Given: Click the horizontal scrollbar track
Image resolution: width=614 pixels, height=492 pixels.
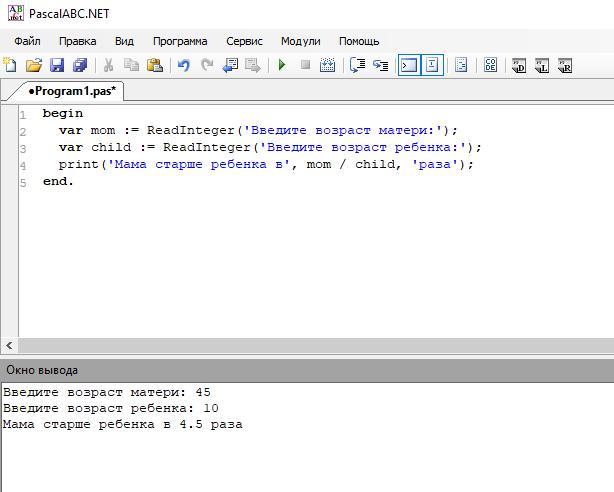Looking at the screenshot, I should tap(316, 346).
